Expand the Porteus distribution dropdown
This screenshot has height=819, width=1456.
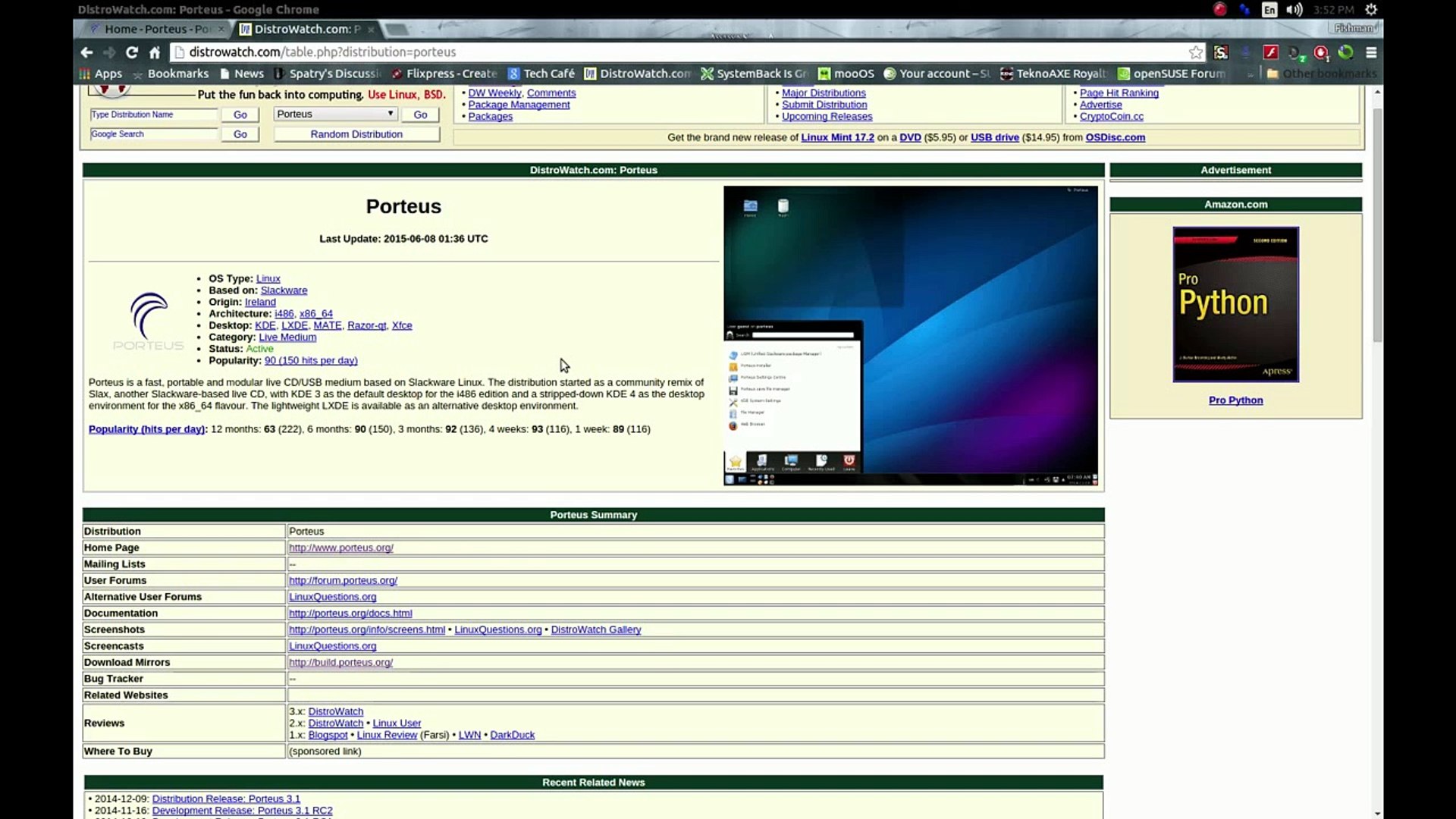point(334,114)
